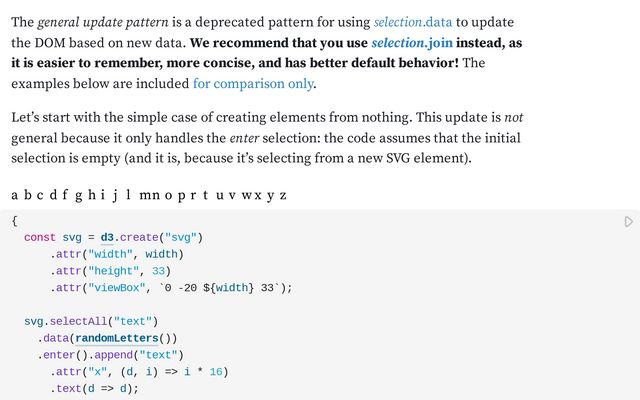Viewport: 640px width, 400px height.
Task: Click the letter 'z' in SVG output
Action: 283,195
